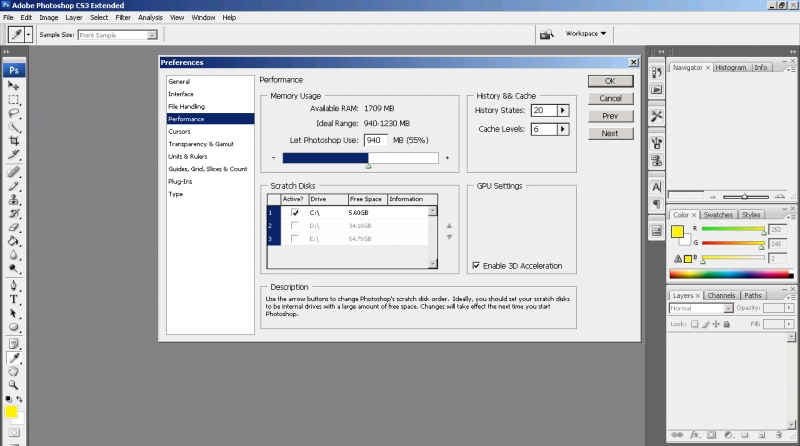This screenshot has height=446, width=800.
Task: Toggle Enable 3D Acceleration checkbox
Action: coord(475,265)
